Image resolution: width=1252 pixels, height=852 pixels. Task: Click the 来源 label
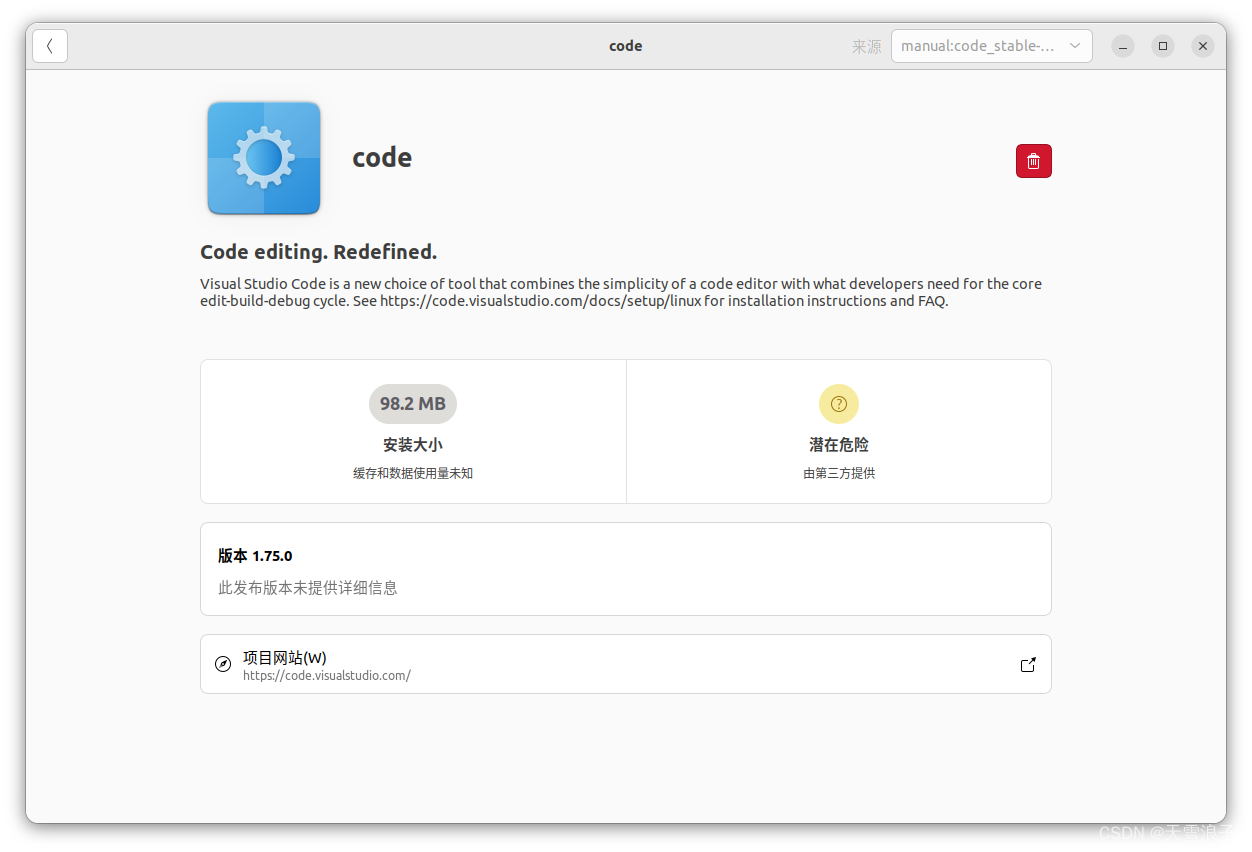pyautogui.click(x=866, y=47)
